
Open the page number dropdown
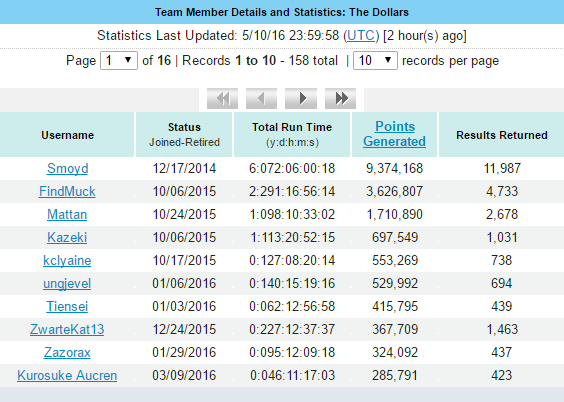pos(119,60)
